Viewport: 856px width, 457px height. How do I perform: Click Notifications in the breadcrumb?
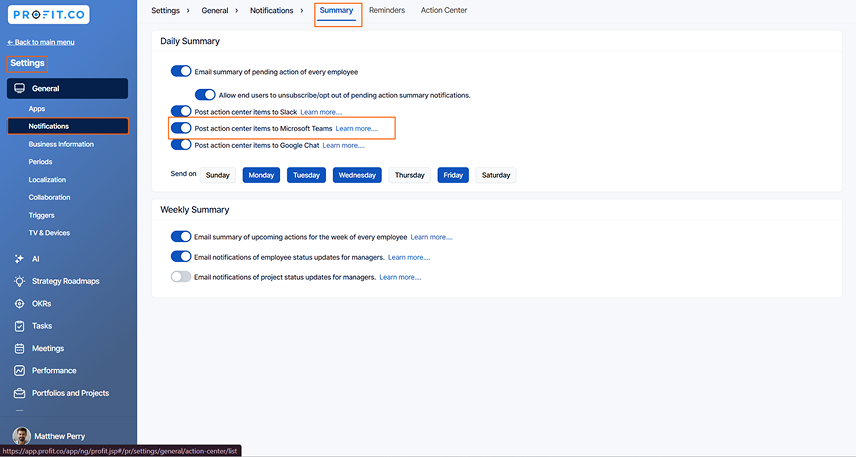click(271, 10)
